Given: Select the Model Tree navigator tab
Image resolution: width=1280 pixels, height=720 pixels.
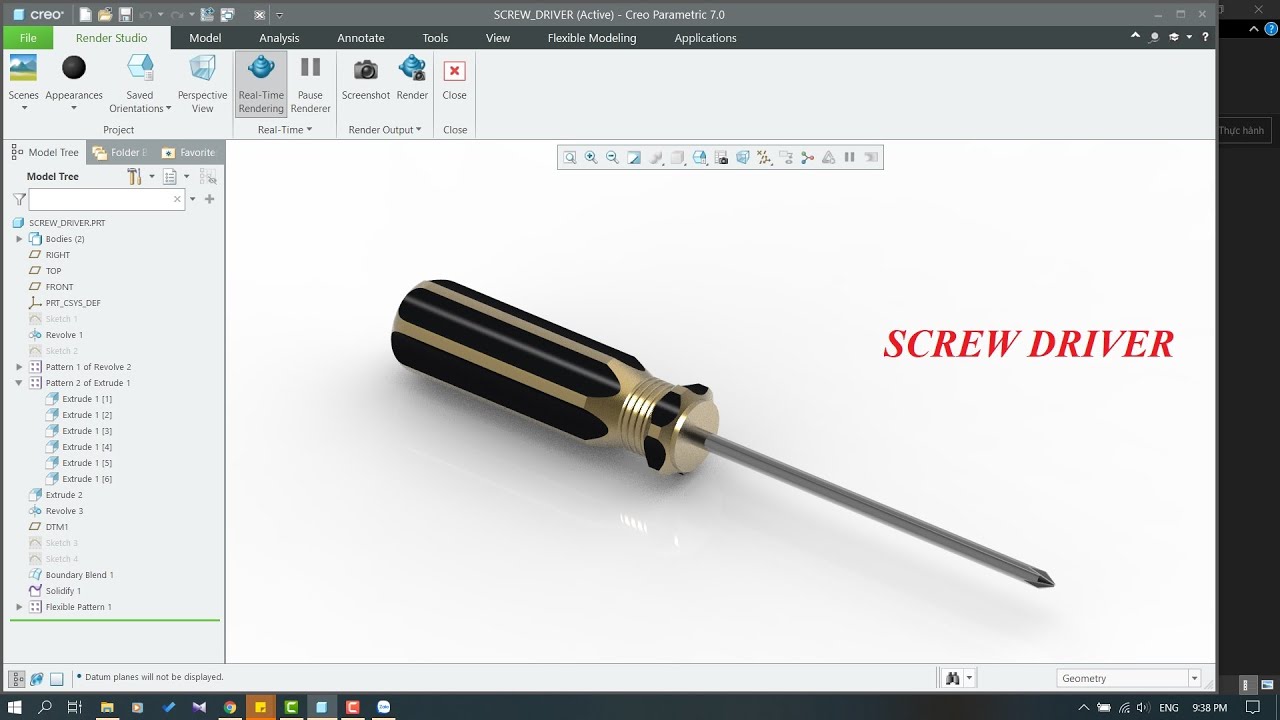Looking at the screenshot, I should click(45, 152).
